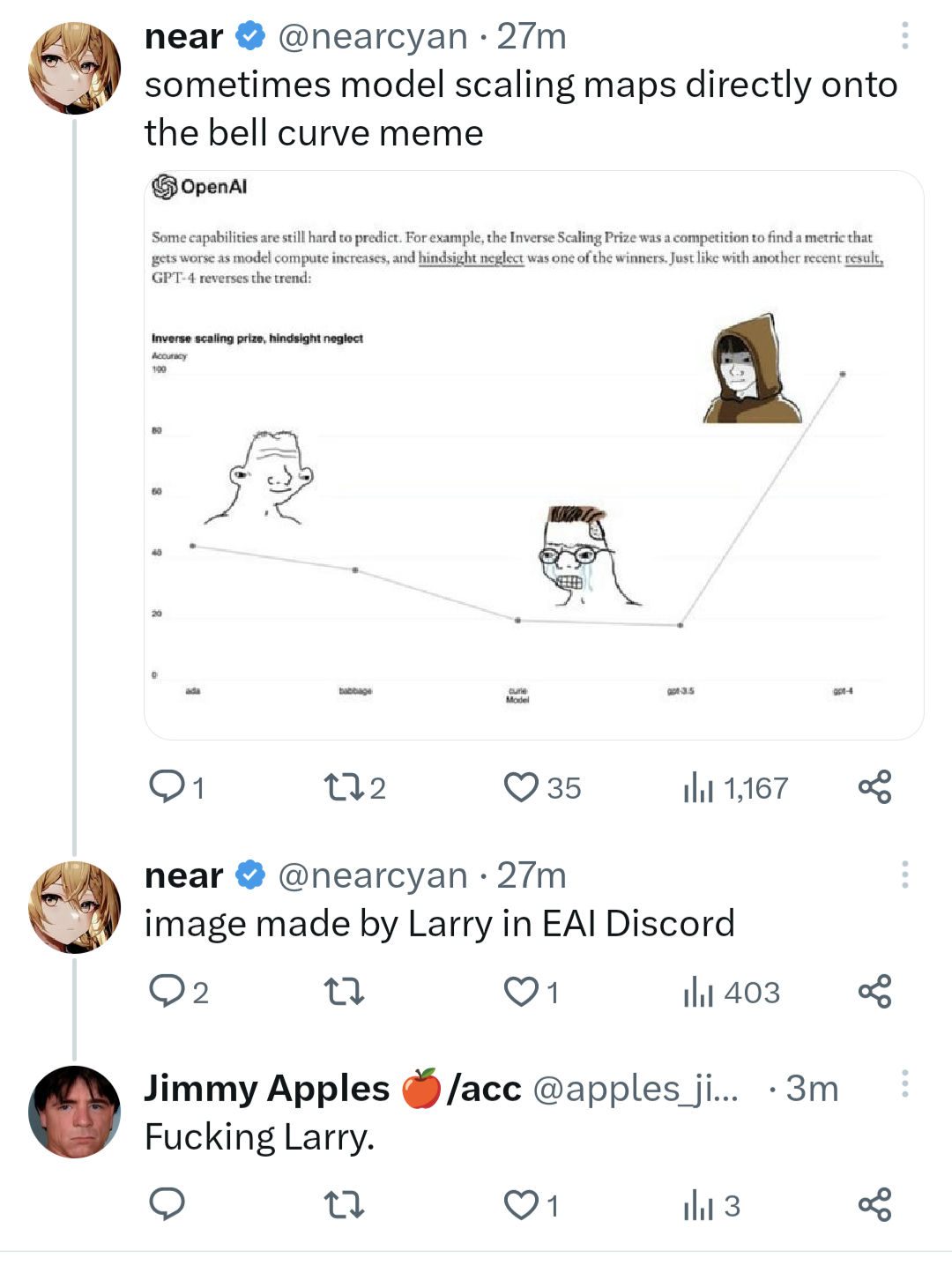Screen dimensions: 952x1273
Task: Open more options on Jimmy Apples reply
Action: point(904,1084)
